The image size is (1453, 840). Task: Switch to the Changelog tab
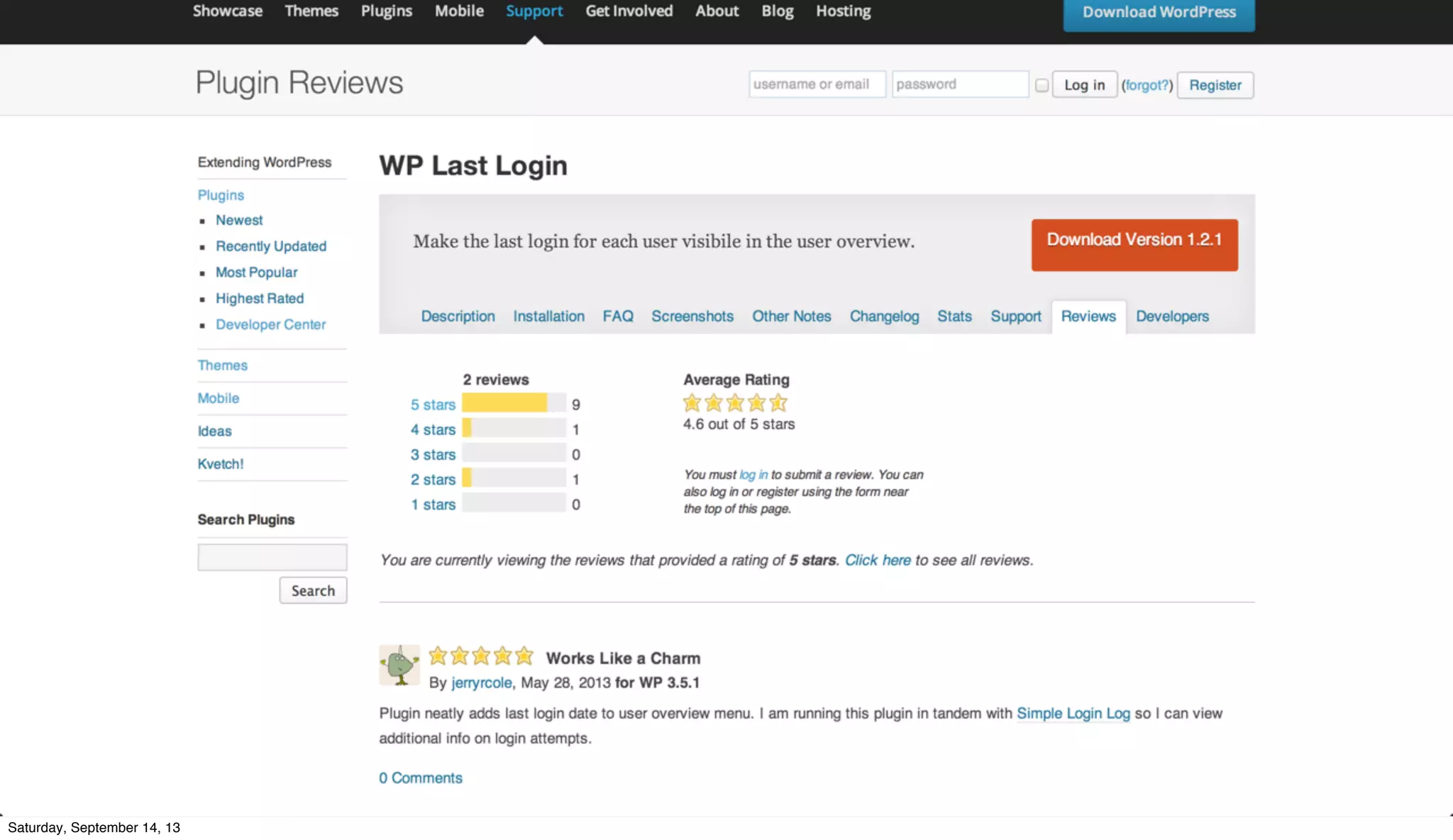884,316
